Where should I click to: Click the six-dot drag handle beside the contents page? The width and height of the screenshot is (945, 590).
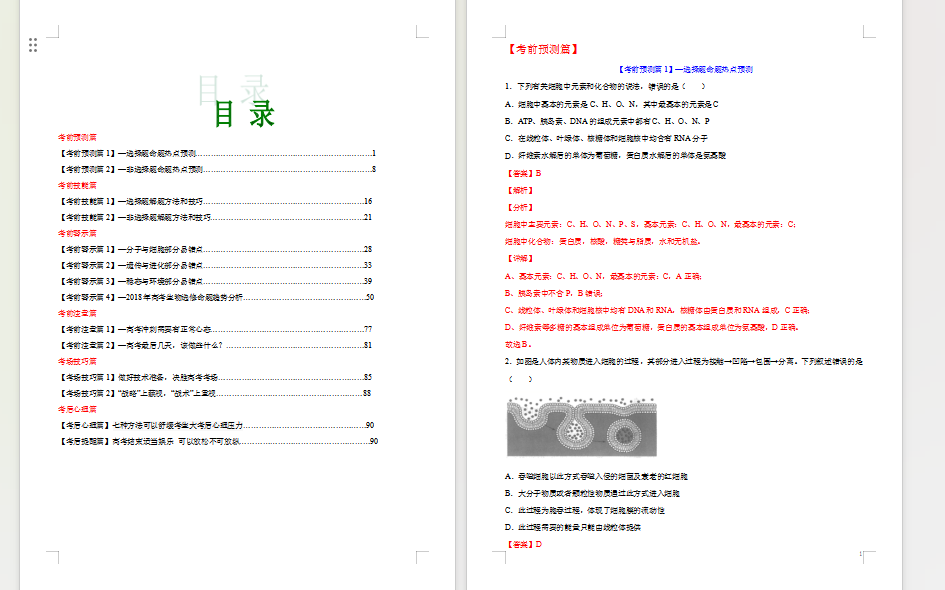[x=33, y=45]
